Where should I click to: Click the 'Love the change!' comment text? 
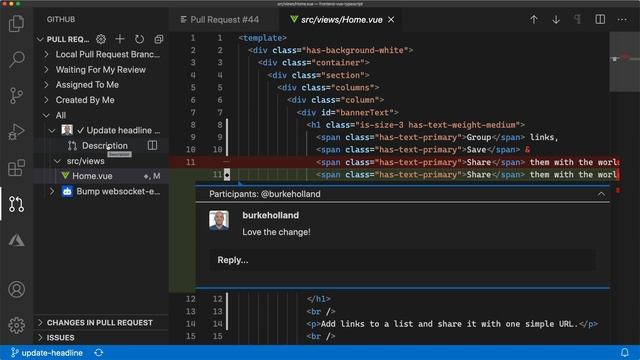[x=276, y=232]
